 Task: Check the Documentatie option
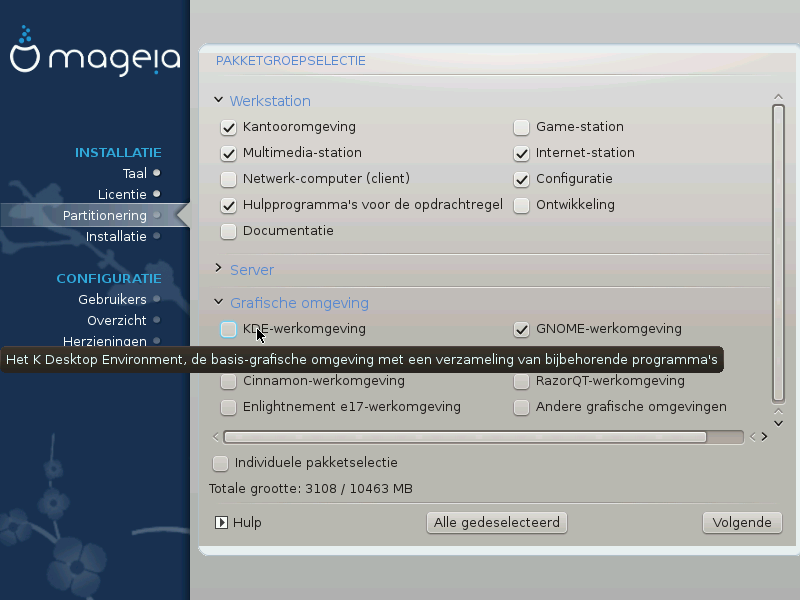(229, 231)
